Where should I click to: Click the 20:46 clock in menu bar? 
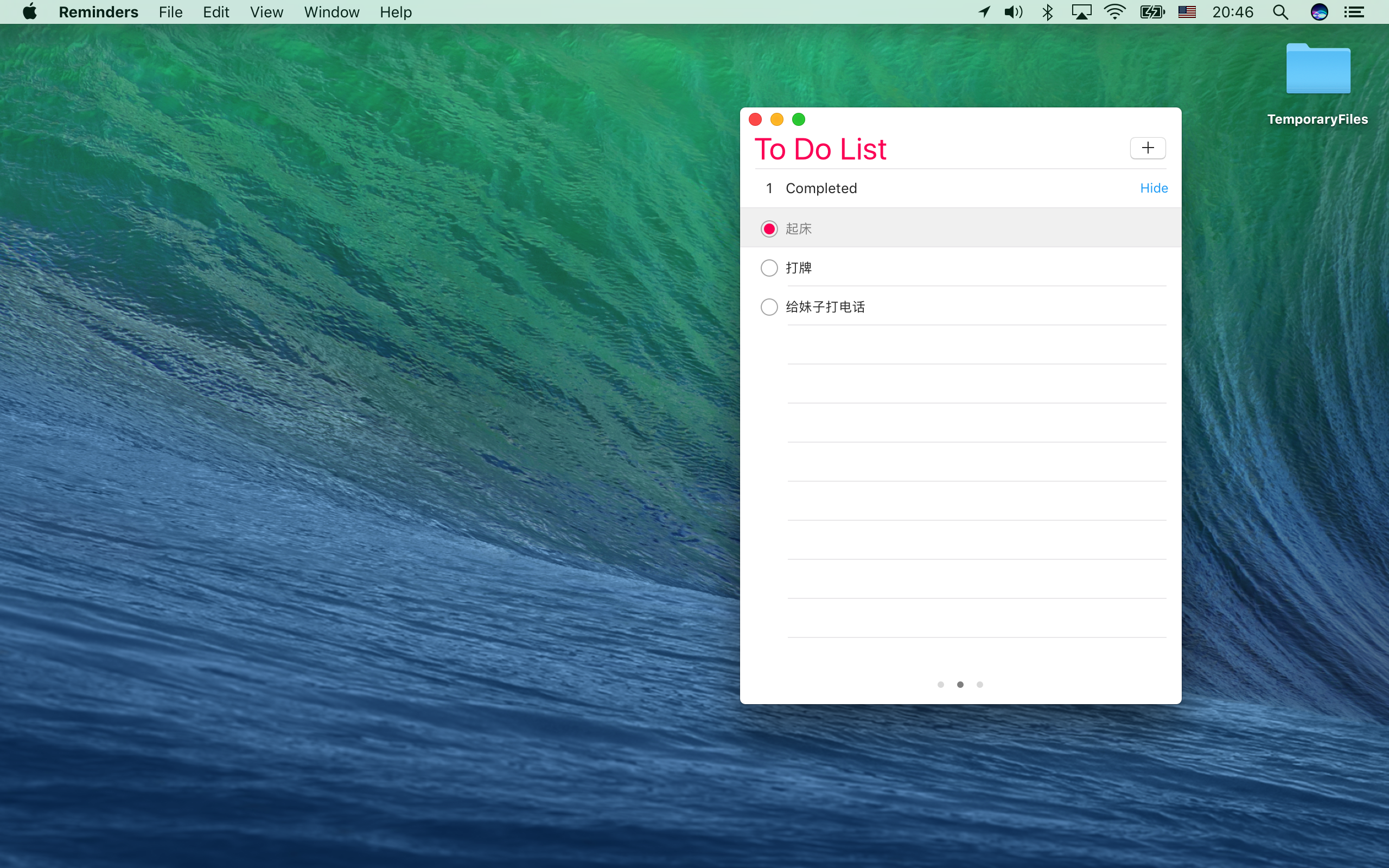[x=1232, y=12]
